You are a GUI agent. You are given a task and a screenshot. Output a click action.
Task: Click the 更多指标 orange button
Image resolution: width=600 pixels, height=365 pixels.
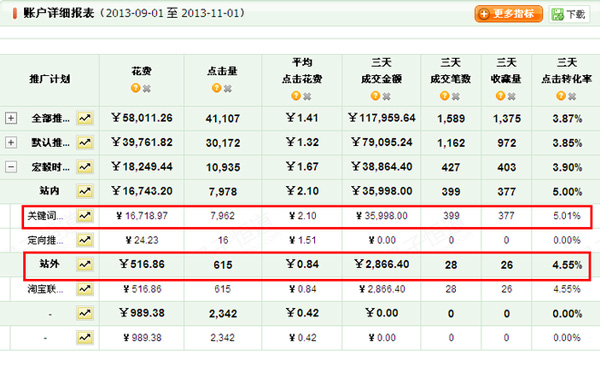(x=509, y=14)
